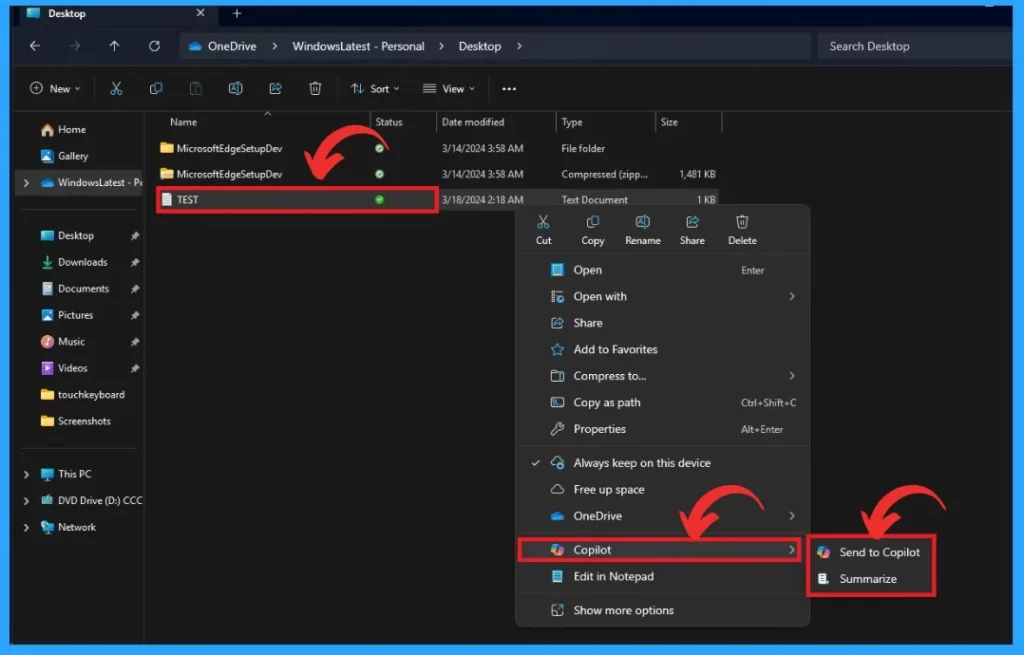Click the Delete trash icon in the toolbar
The image size is (1024, 655).
(315, 88)
